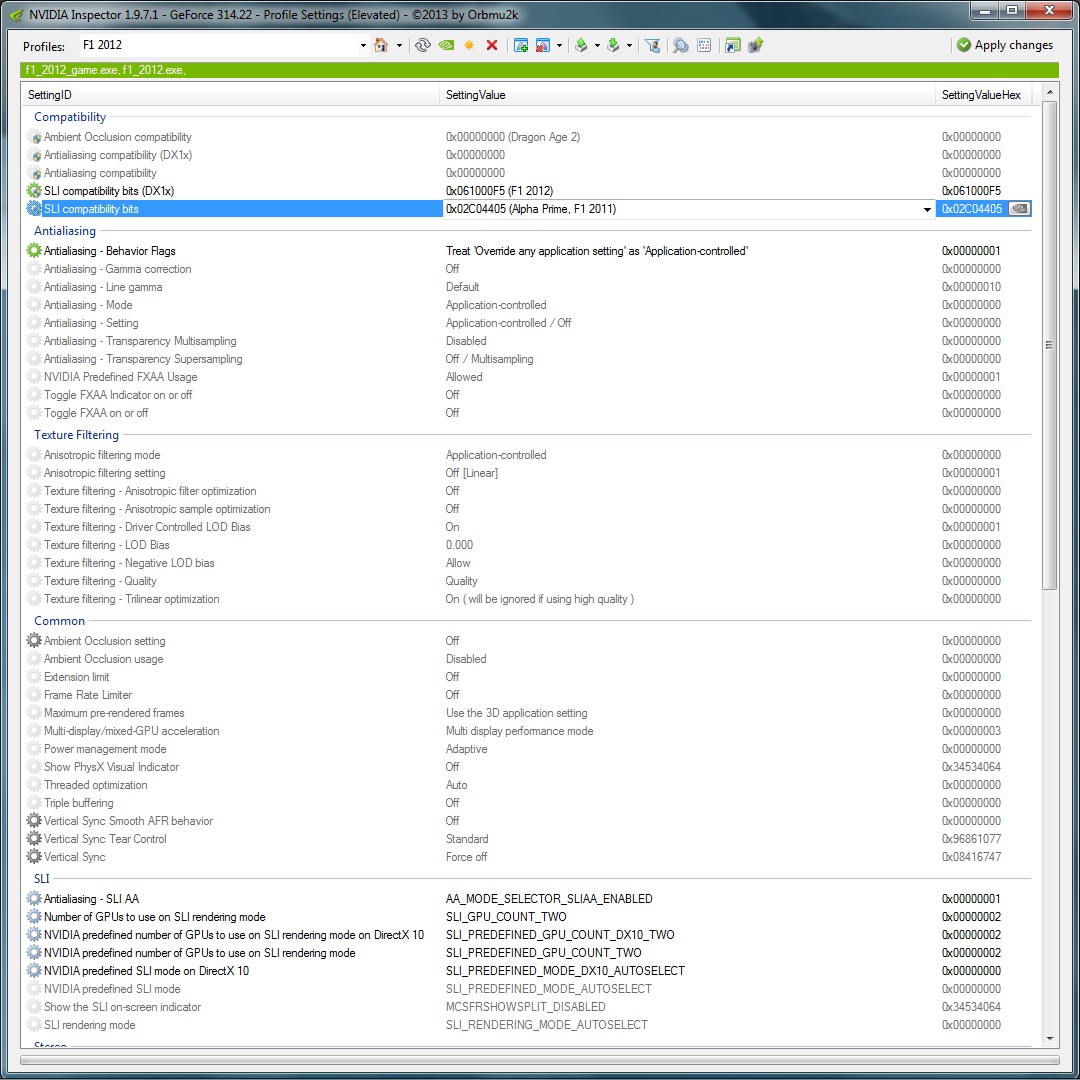Scan for modified profiles magnifier icon
Screen dimensions: 1080x1080
click(681, 45)
